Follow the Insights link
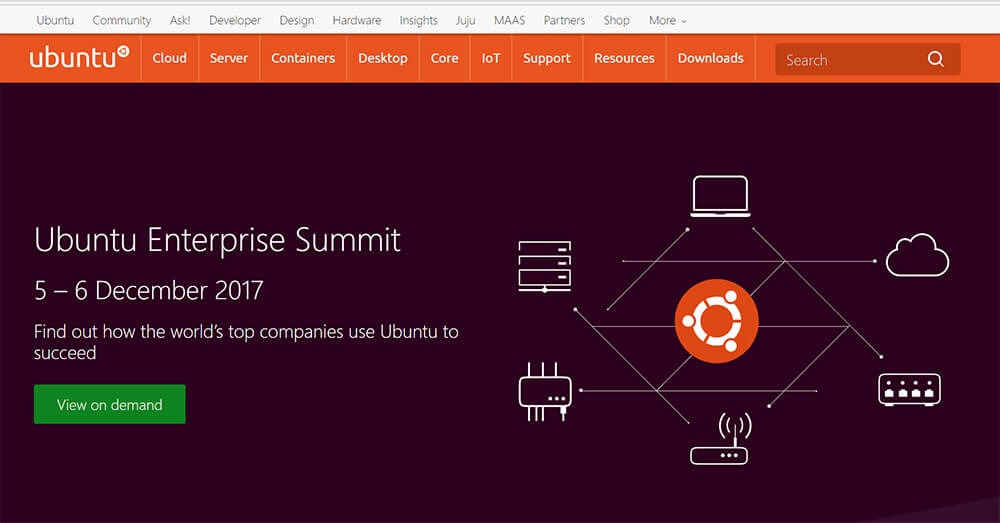 click(418, 20)
